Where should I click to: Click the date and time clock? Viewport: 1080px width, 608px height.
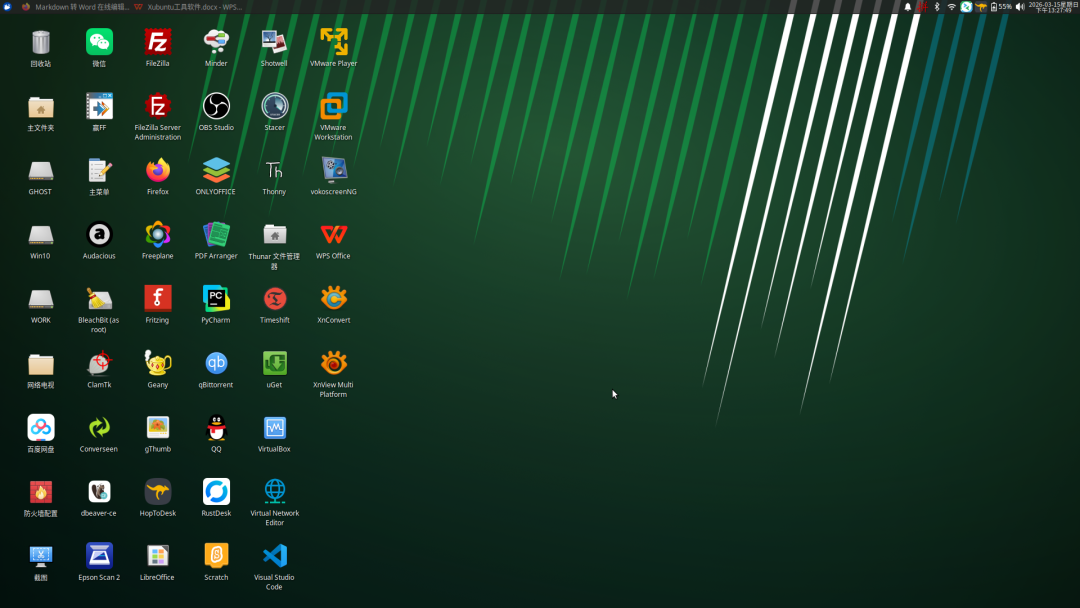(1053, 7)
